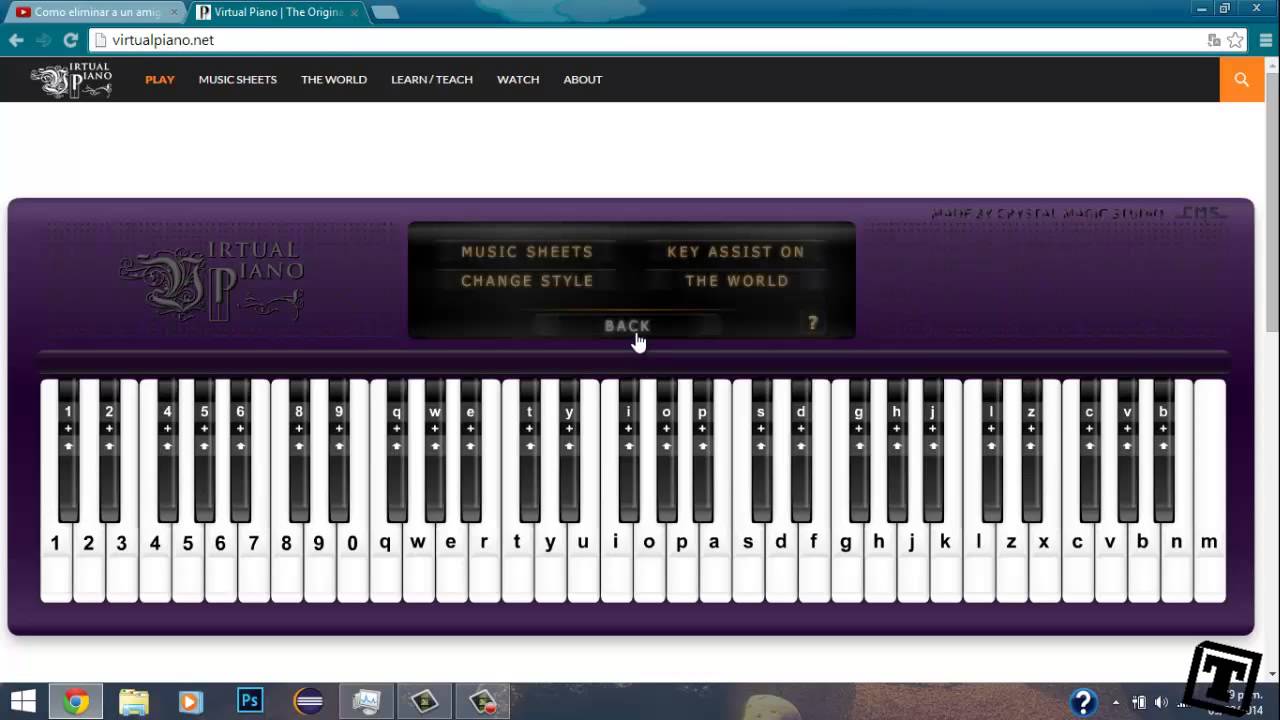Play the white piano key labeled a

[714, 565]
